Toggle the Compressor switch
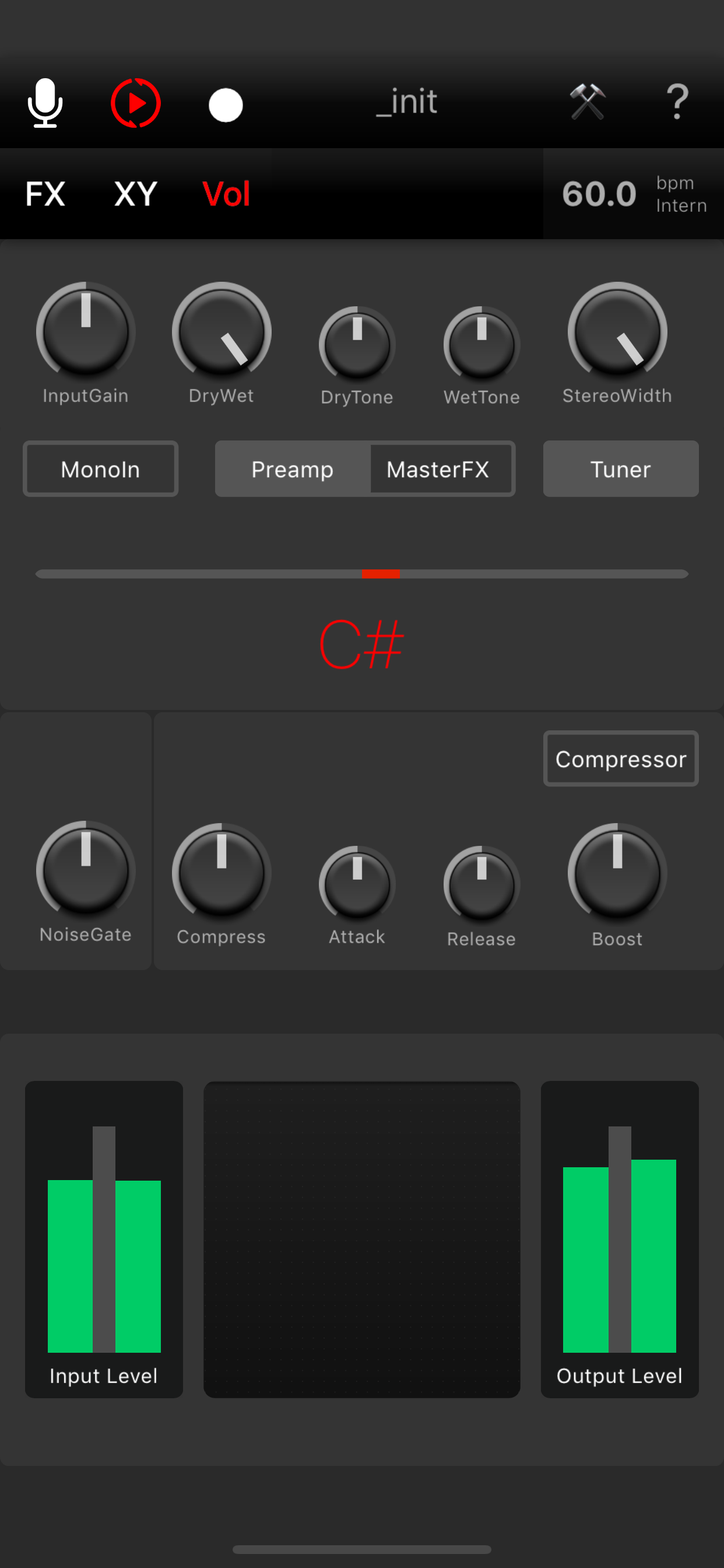 (x=621, y=758)
